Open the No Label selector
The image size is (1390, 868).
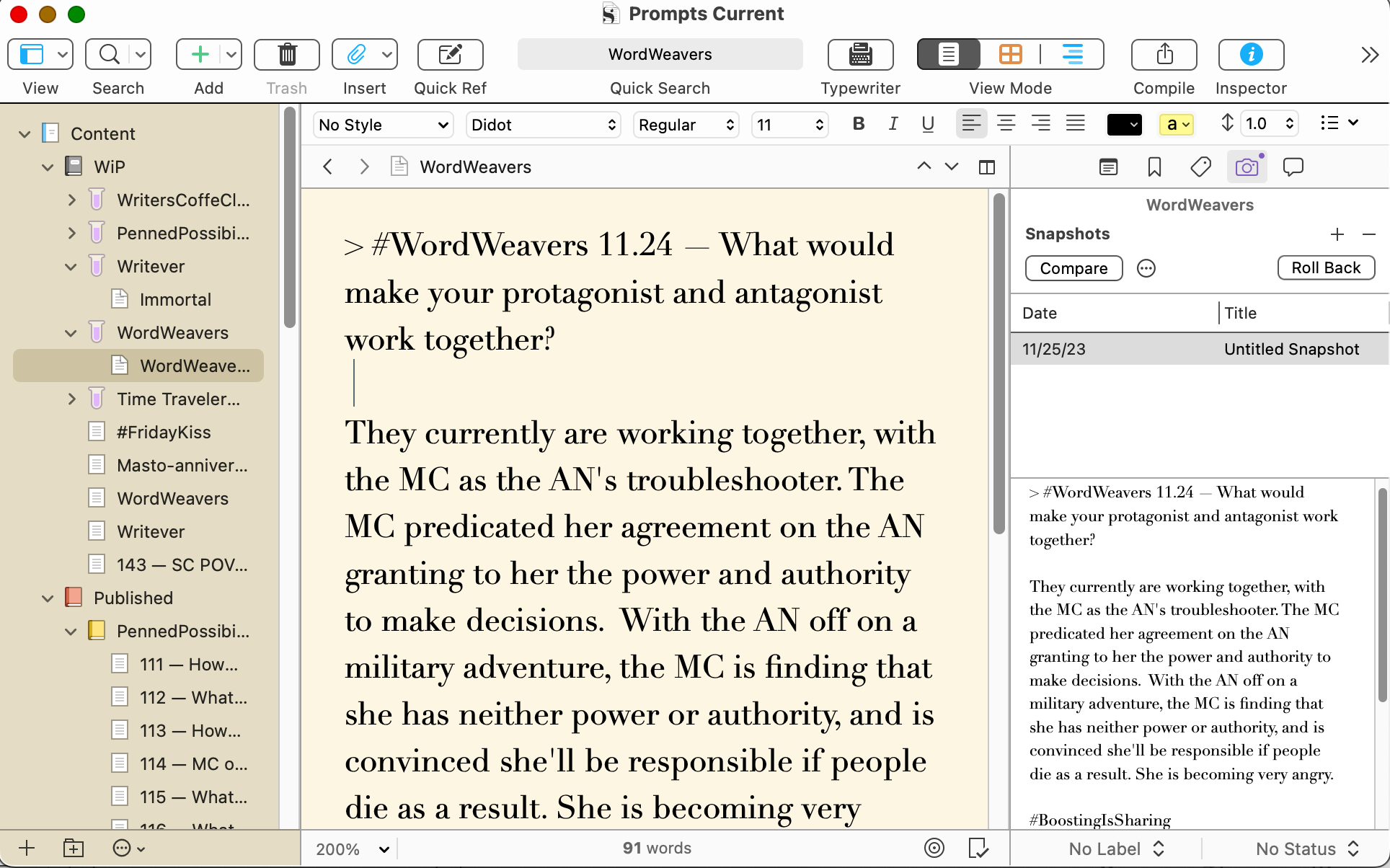1116,849
